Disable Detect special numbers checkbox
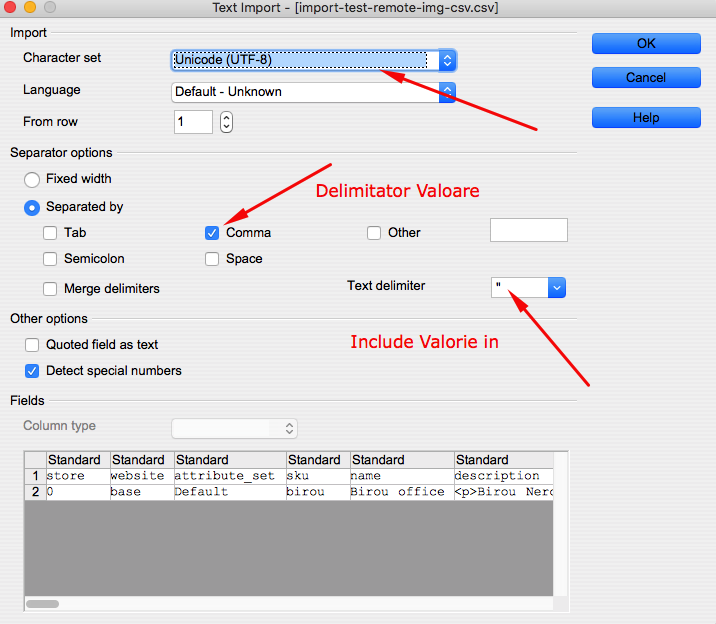This screenshot has height=624, width=716. click(32, 371)
